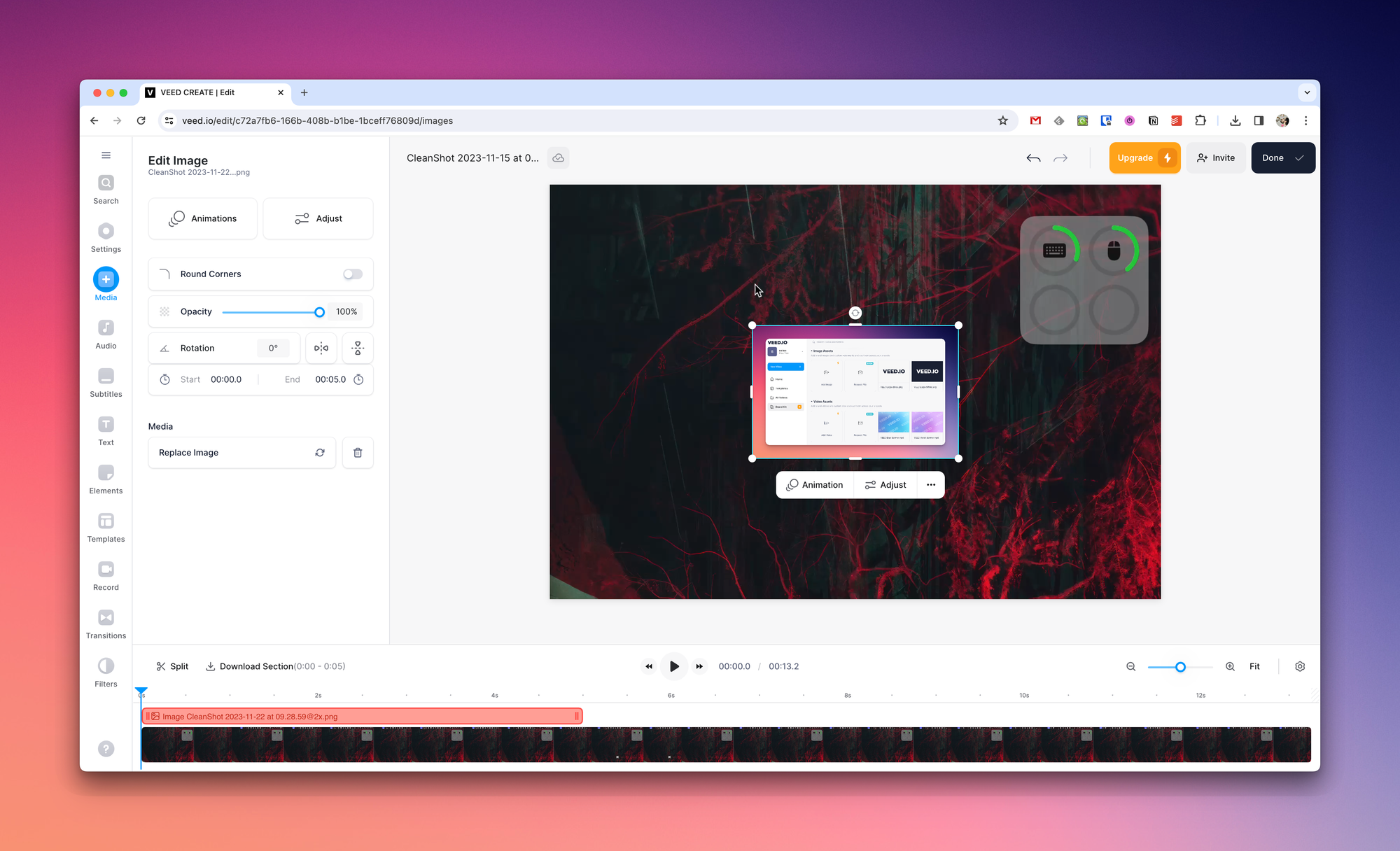Screen dimensions: 1400x851
Task: Switch to the Templates sidebar tab
Action: pyautogui.click(x=106, y=528)
